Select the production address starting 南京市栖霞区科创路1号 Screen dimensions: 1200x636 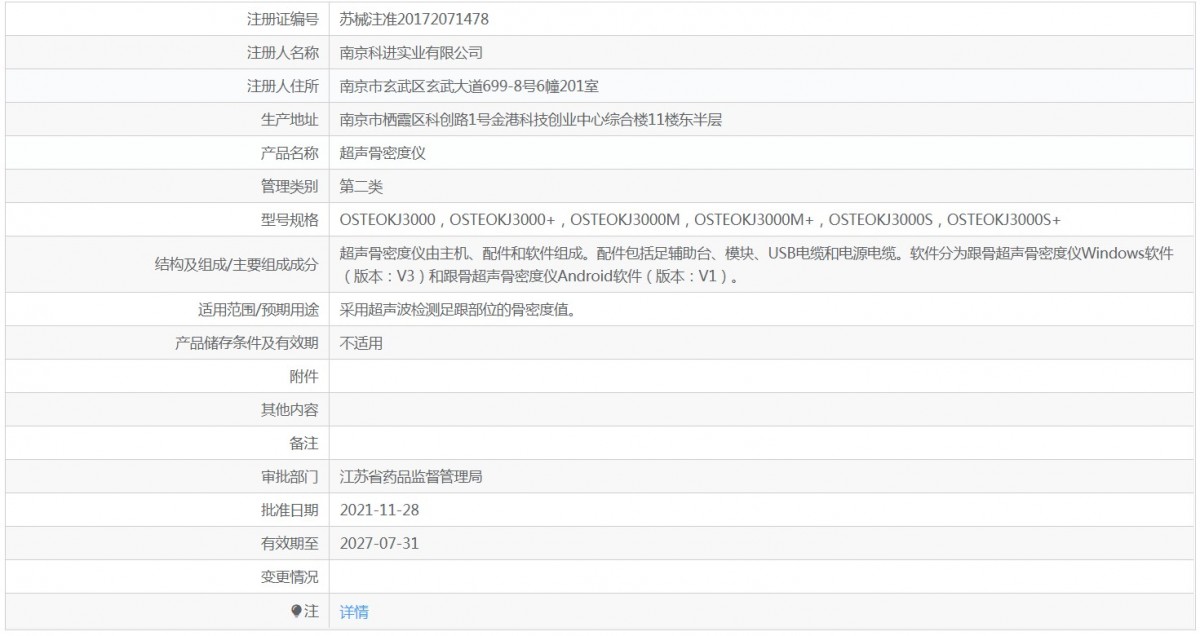531,119
